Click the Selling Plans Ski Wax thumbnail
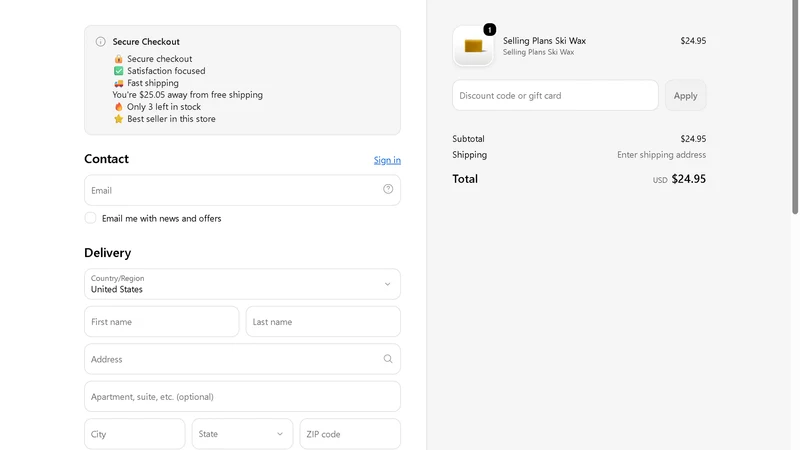The image size is (800, 450). (473, 46)
